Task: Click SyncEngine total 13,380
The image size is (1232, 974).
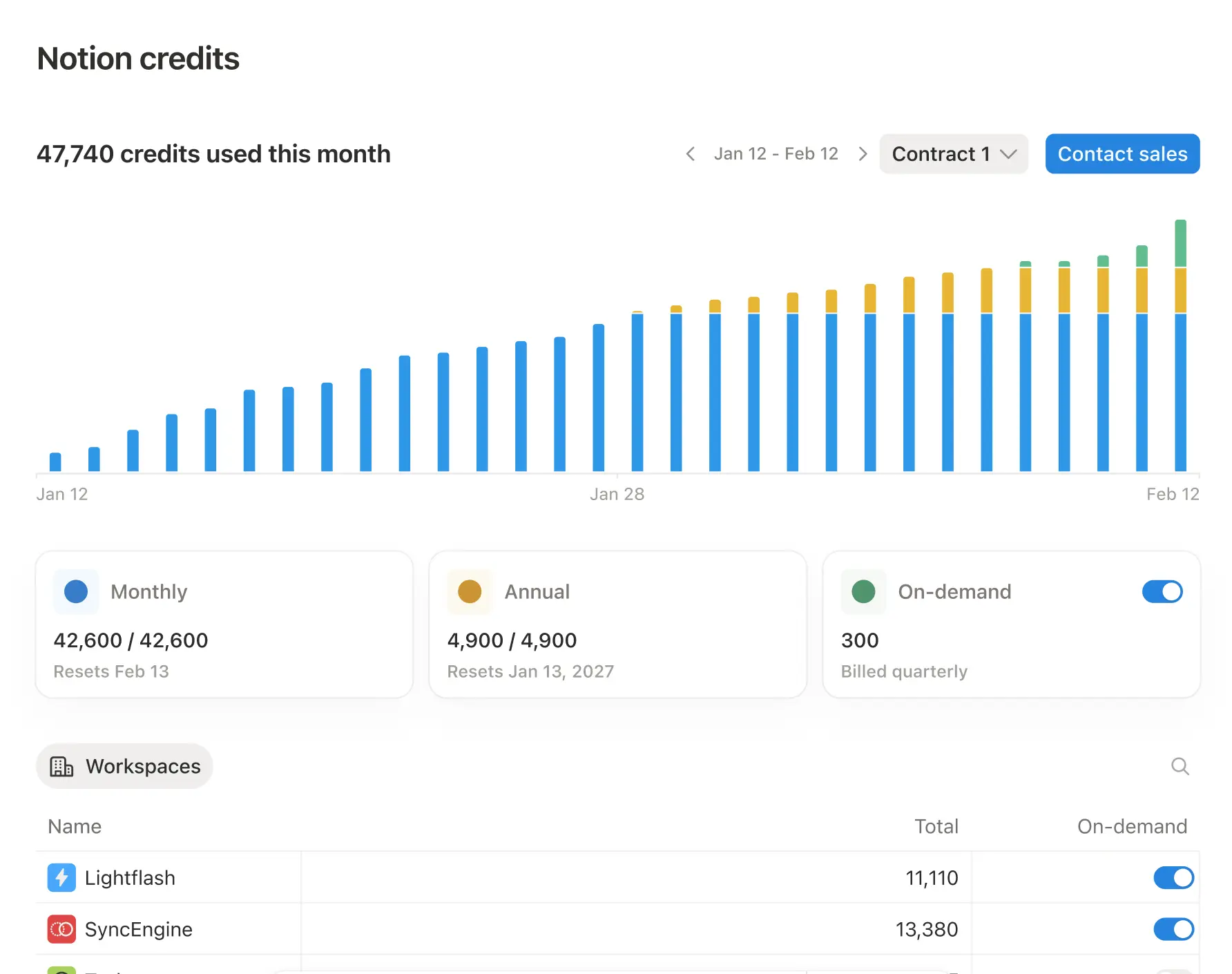Action: 927,929
